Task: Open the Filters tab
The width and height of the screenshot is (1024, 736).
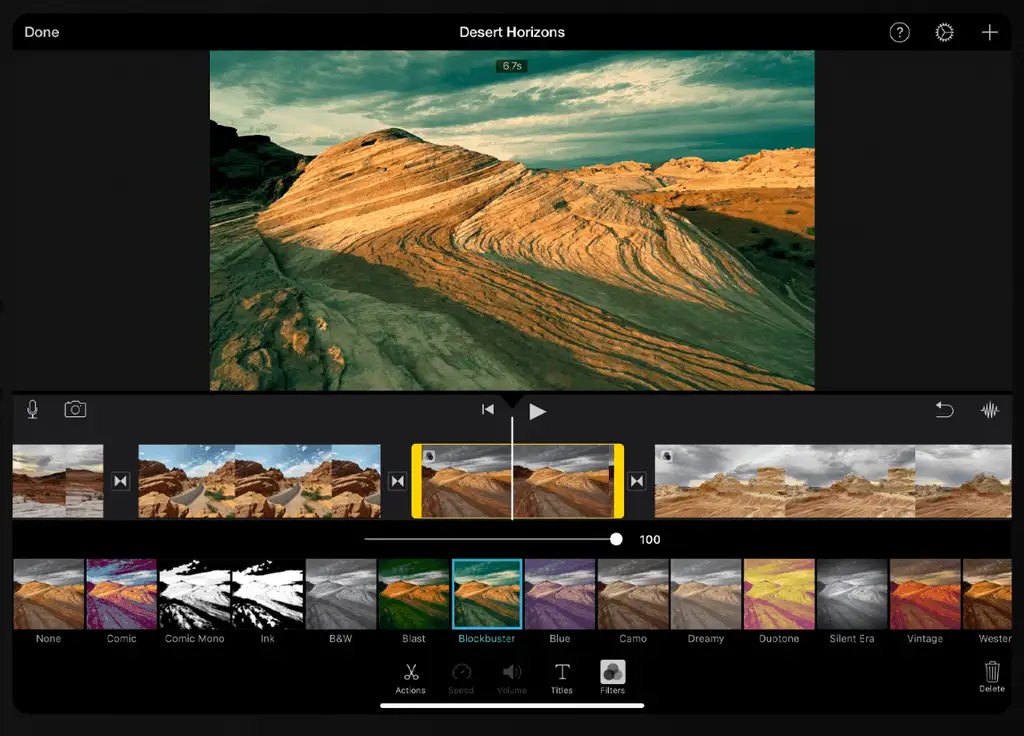Action: [x=613, y=677]
